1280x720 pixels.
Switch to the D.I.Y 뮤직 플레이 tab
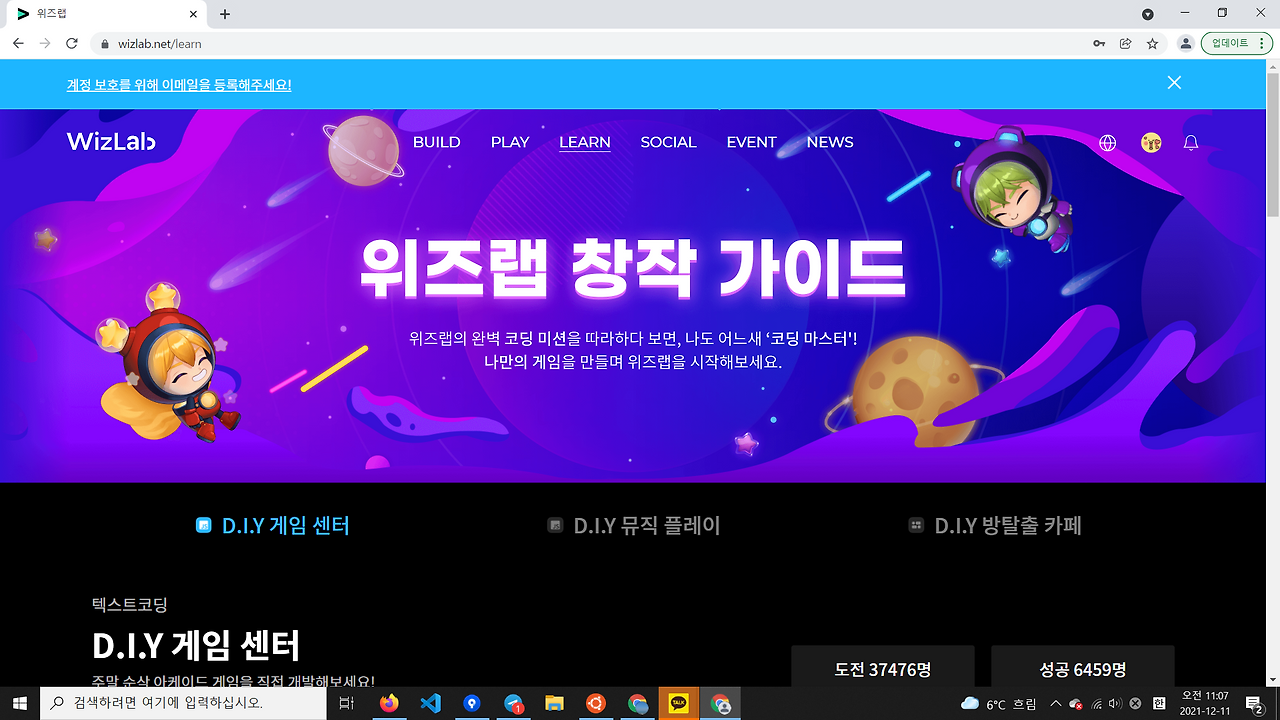[x=634, y=525]
